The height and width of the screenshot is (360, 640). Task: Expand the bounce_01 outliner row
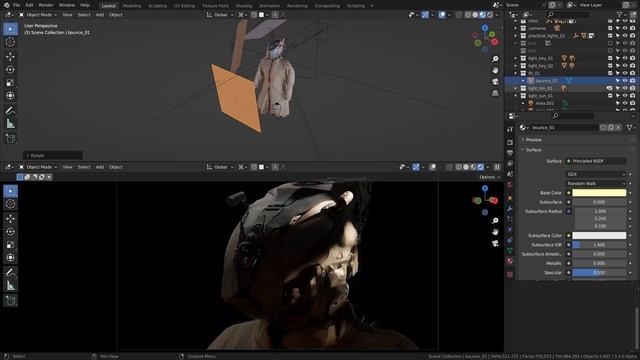[x=523, y=81]
